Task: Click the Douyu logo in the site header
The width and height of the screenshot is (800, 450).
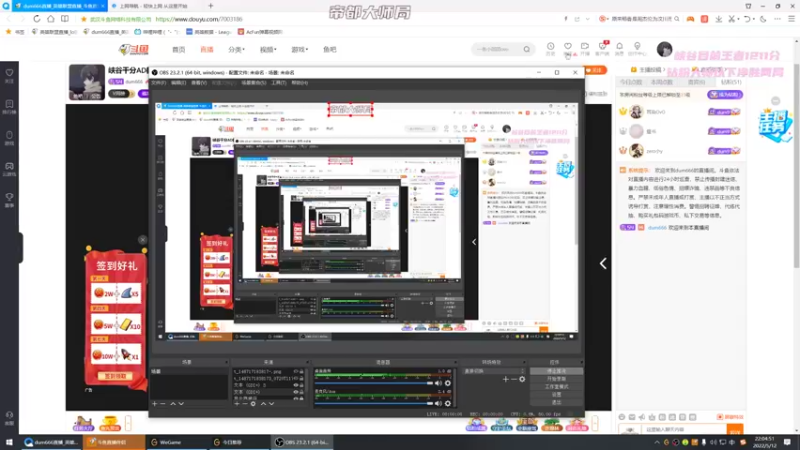Action: [x=134, y=49]
